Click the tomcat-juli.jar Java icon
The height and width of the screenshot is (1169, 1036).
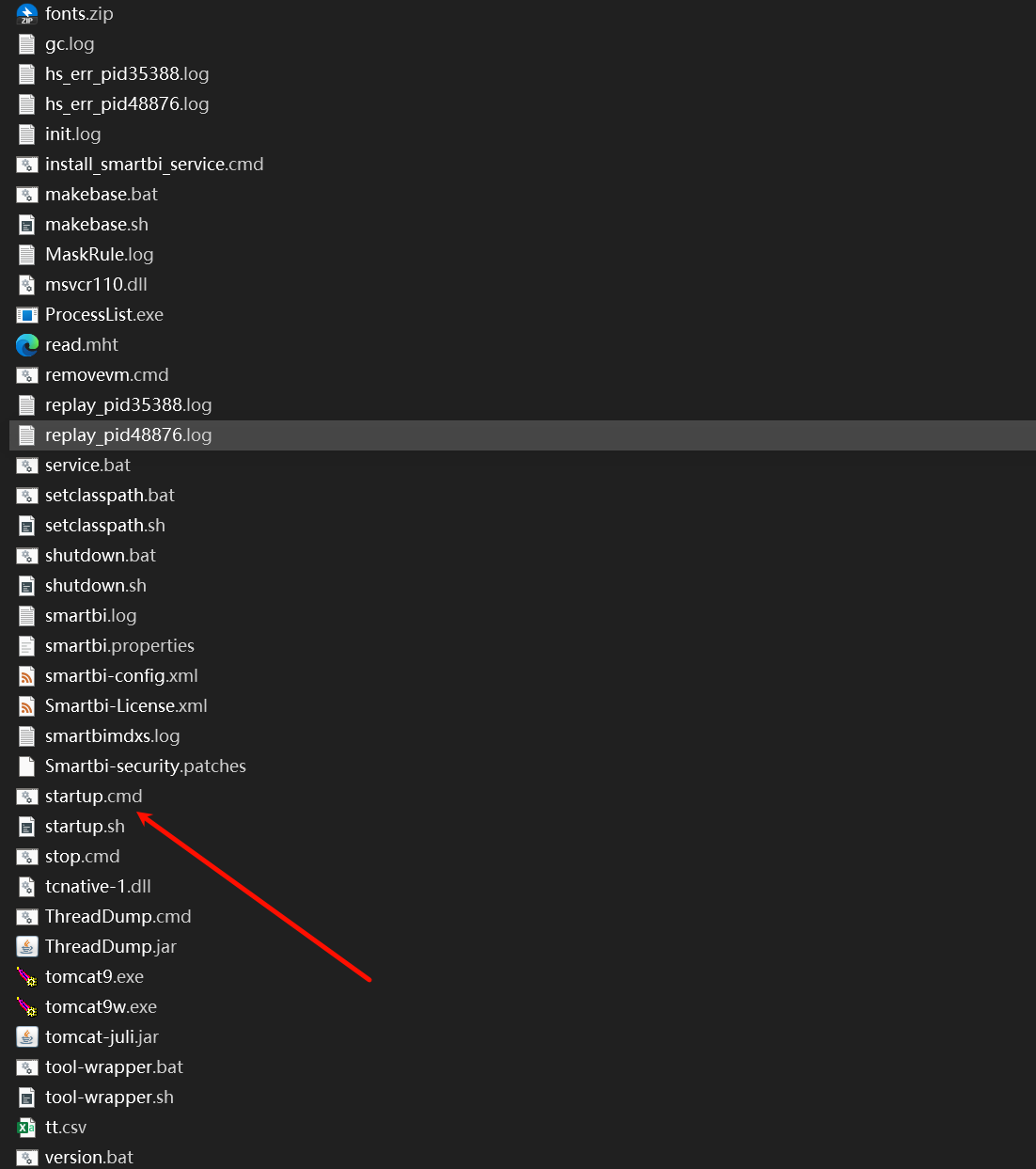(27, 1037)
